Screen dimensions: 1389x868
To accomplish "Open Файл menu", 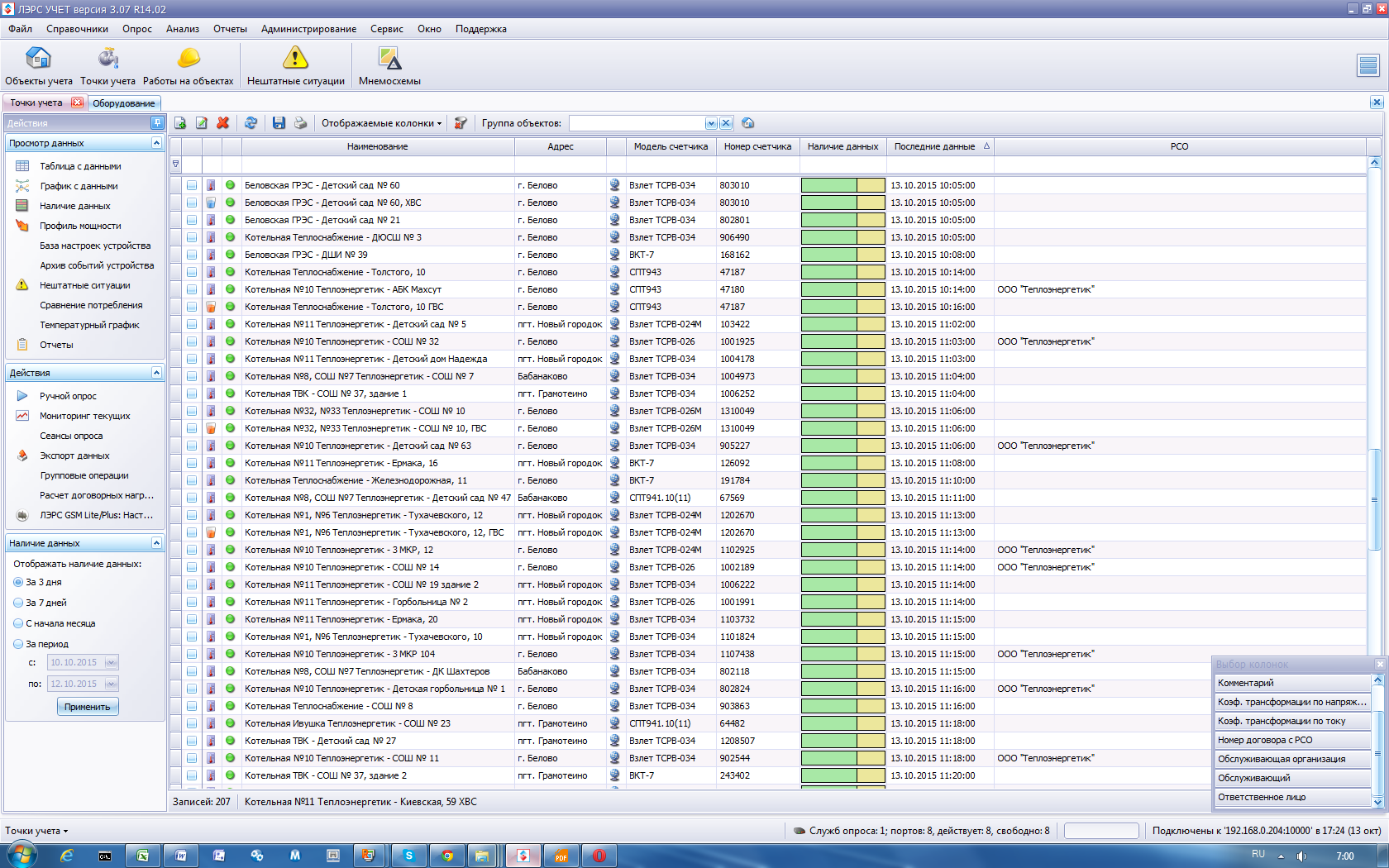I will coord(21,29).
